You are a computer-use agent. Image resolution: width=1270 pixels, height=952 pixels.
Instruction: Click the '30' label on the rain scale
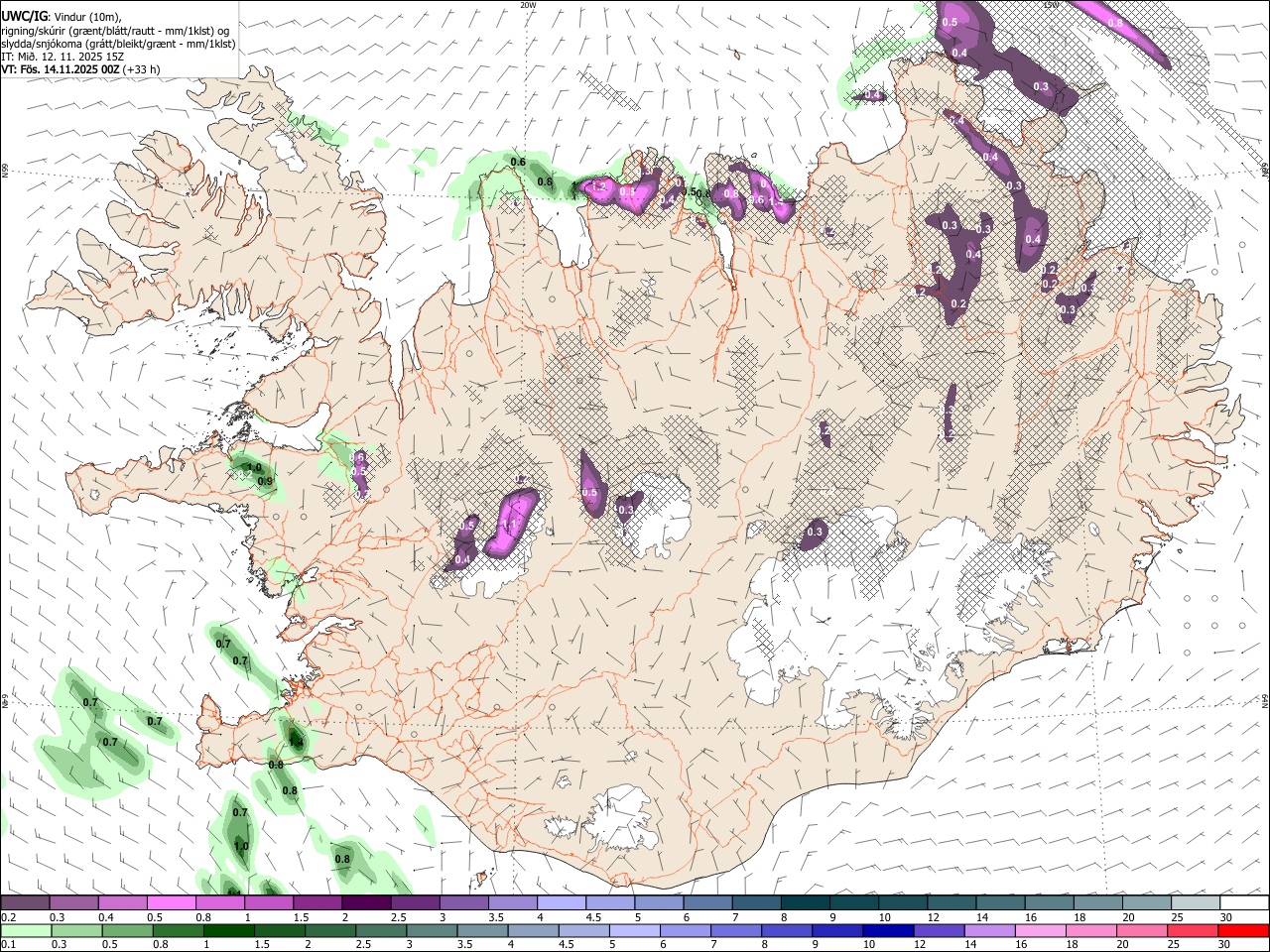pos(1225,945)
